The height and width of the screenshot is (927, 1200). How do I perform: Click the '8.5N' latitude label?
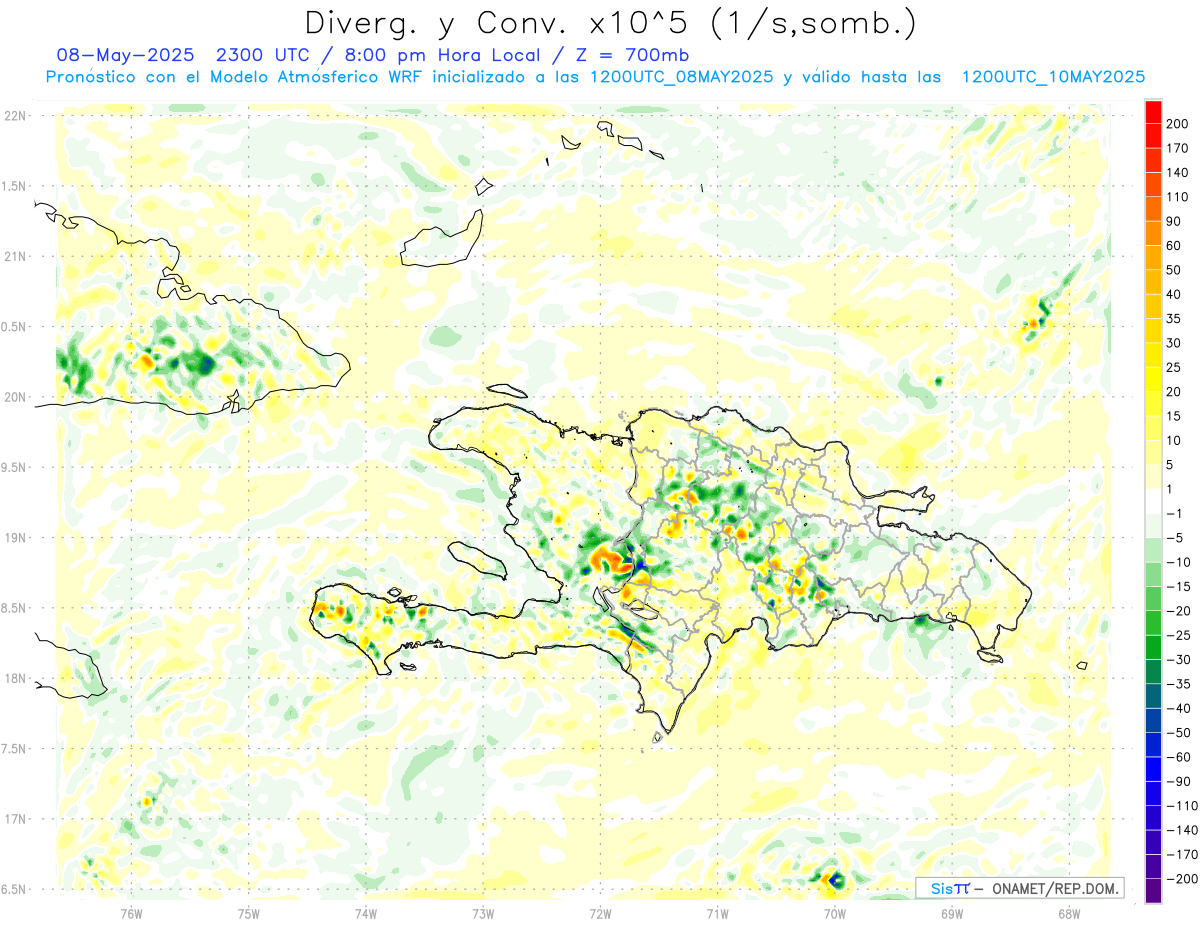[14, 608]
